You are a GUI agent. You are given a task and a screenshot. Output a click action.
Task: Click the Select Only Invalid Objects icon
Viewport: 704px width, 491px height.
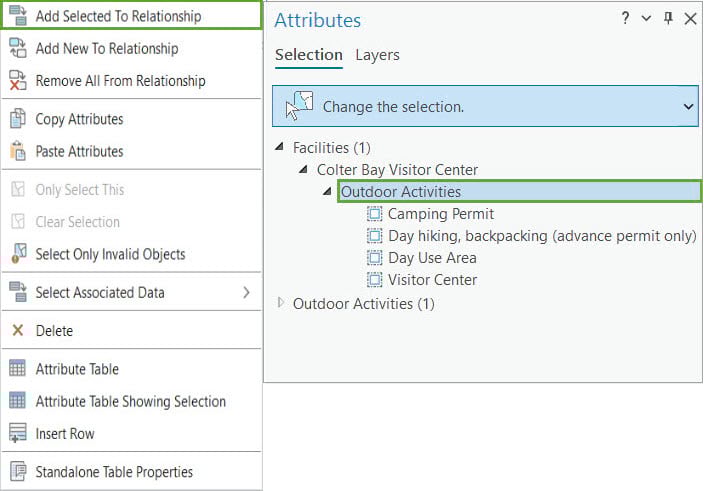[18, 254]
